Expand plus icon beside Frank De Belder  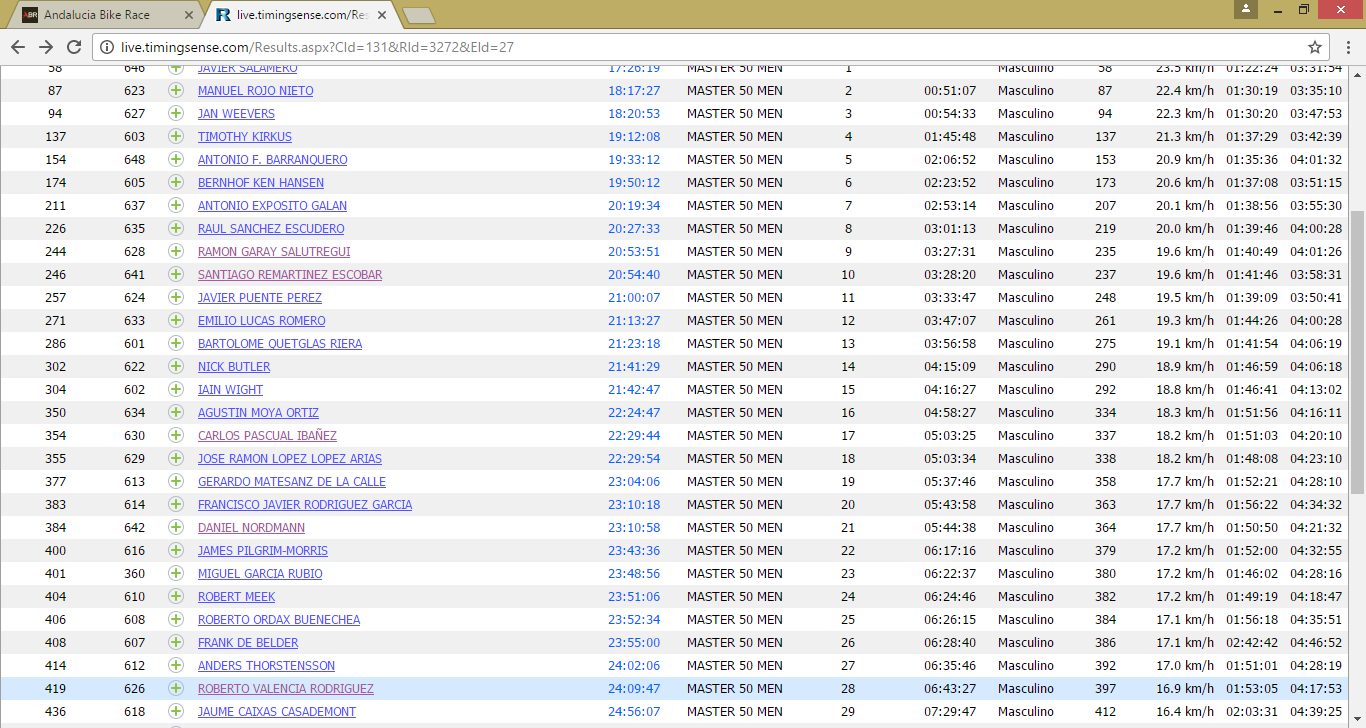pos(176,643)
